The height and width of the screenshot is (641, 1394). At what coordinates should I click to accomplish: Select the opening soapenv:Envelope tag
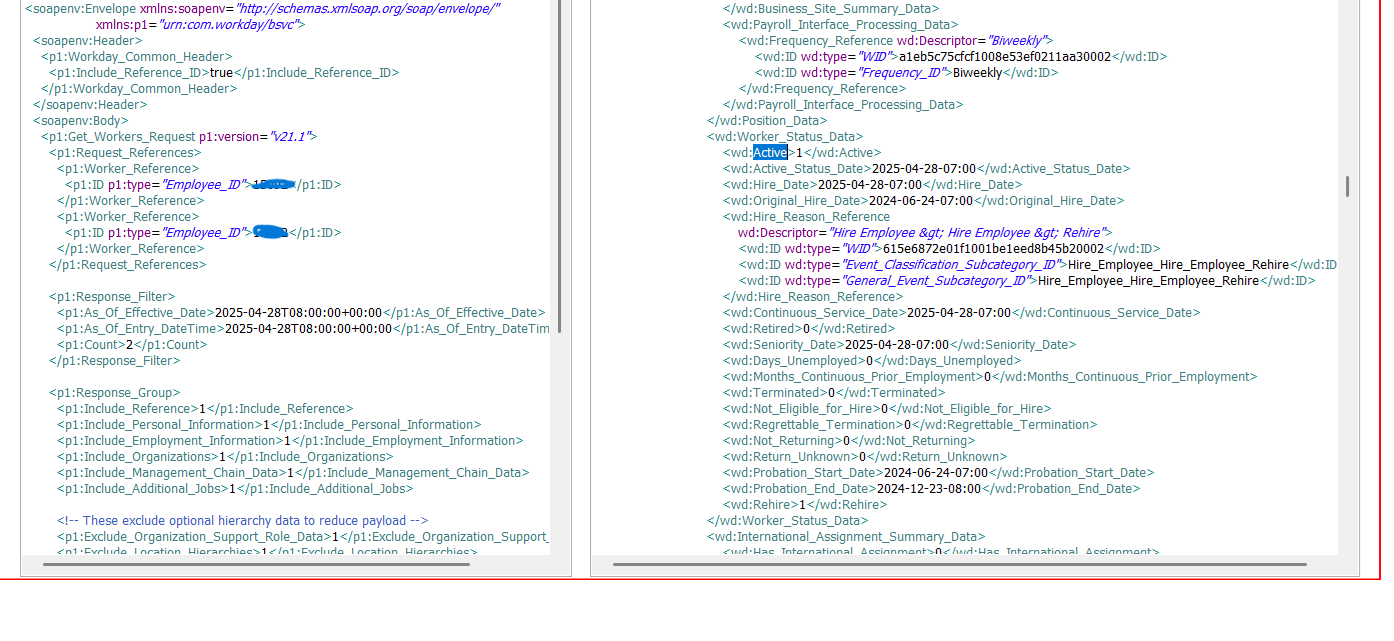click(x=263, y=8)
